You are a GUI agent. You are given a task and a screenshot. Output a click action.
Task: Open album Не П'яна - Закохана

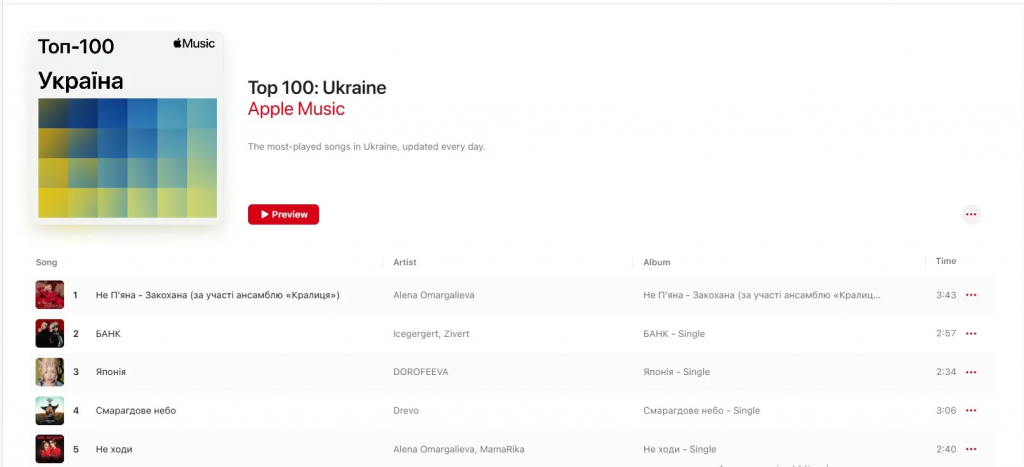[761, 295]
